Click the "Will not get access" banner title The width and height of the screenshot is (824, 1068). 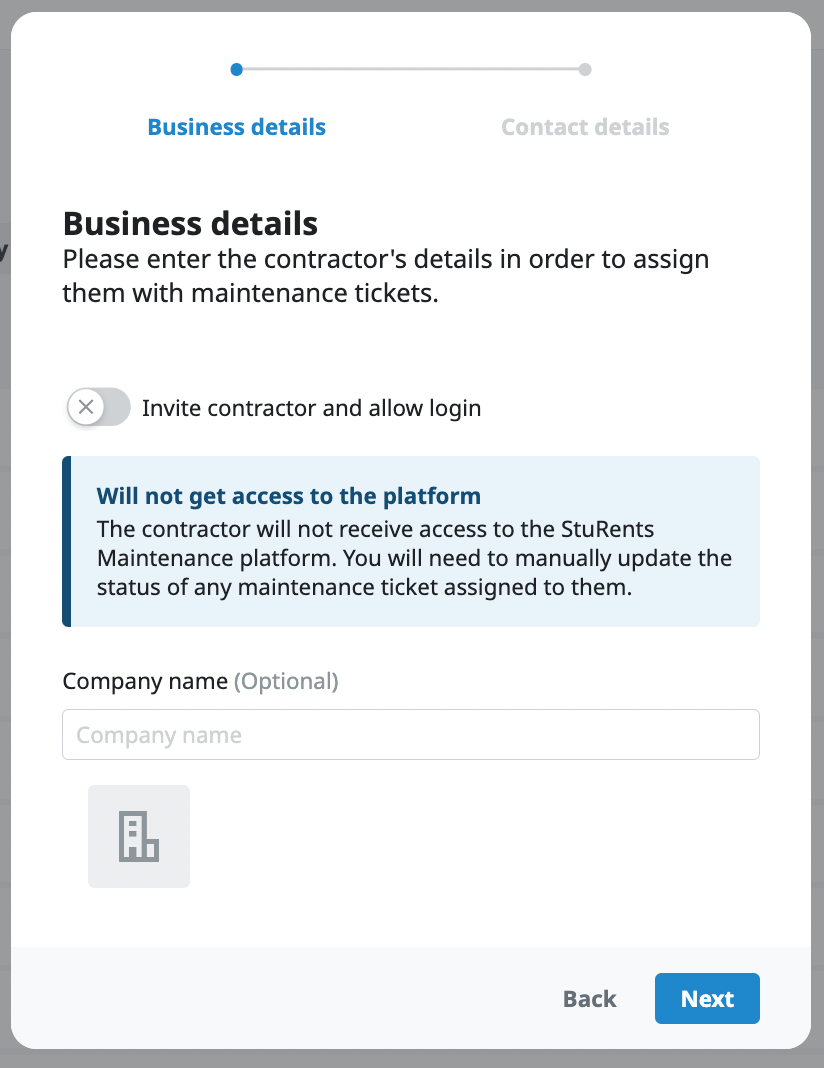[288, 495]
